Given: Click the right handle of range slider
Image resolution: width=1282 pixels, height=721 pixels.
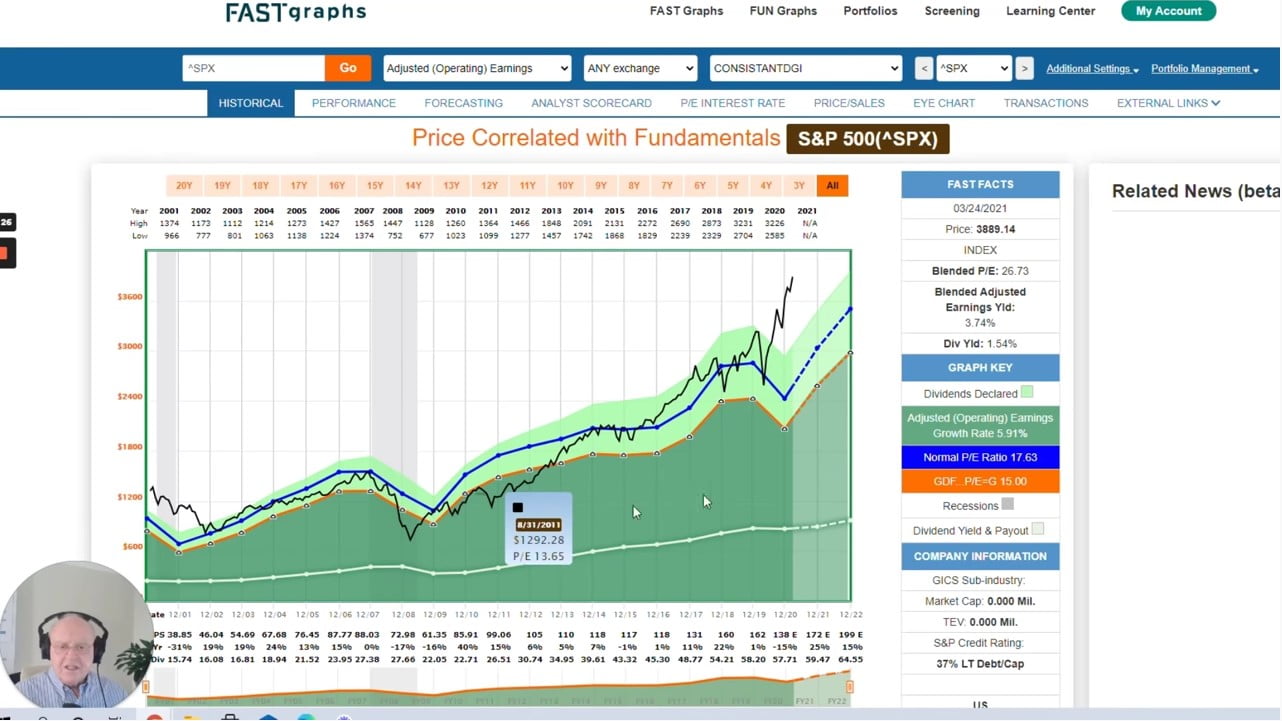Looking at the screenshot, I should tap(849, 686).
